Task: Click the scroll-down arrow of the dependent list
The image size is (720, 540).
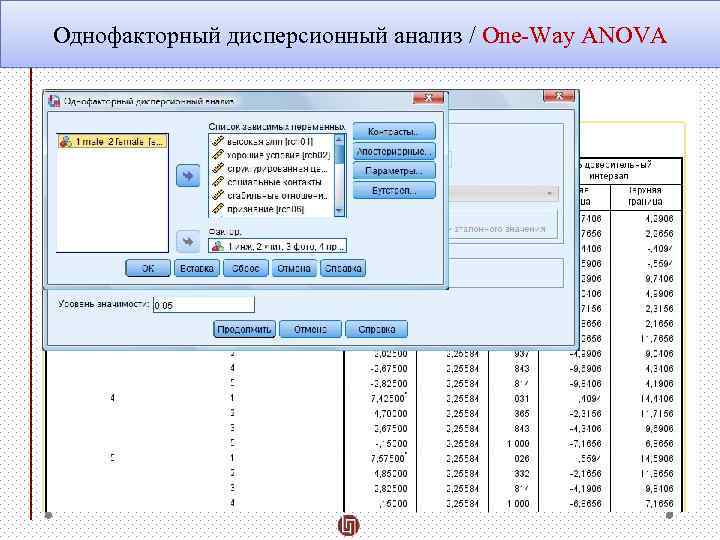Action: (340, 211)
